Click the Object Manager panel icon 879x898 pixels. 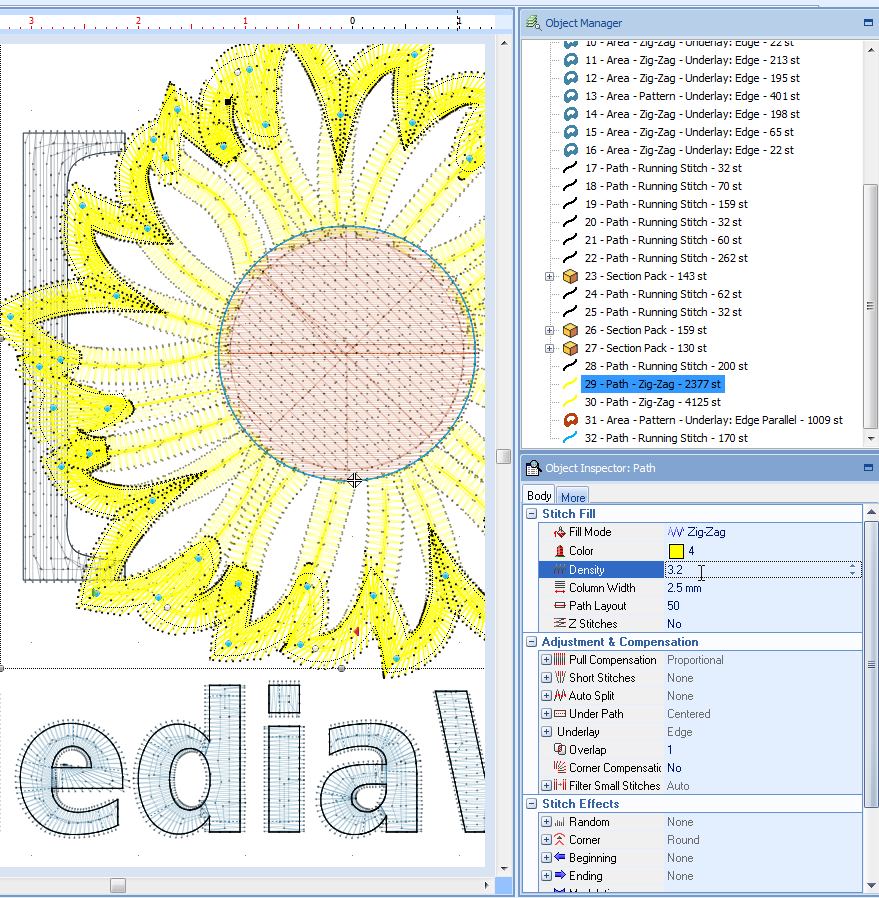click(x=533, y=22)
